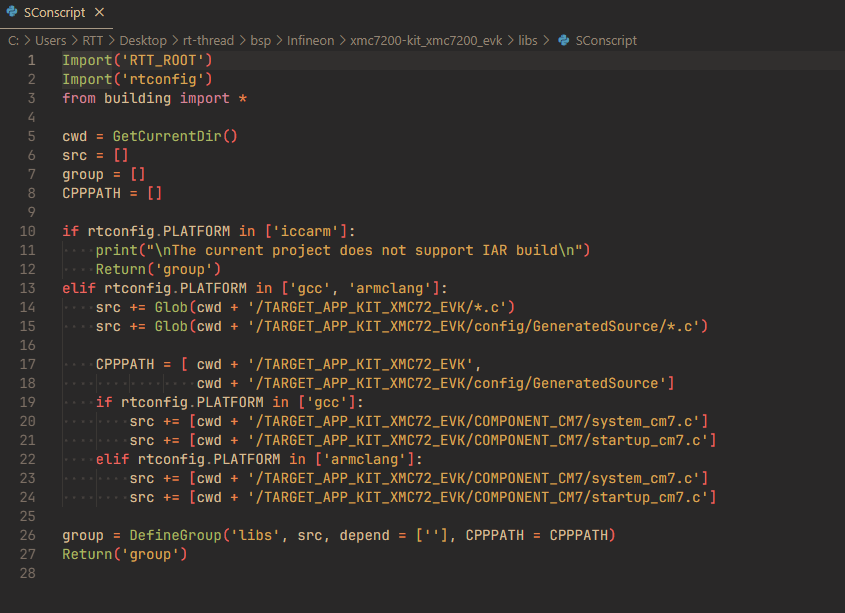Screen dimensions: 845x613
Task: Open the Infineon breadcrumb folder
Action: pos(311,41)
